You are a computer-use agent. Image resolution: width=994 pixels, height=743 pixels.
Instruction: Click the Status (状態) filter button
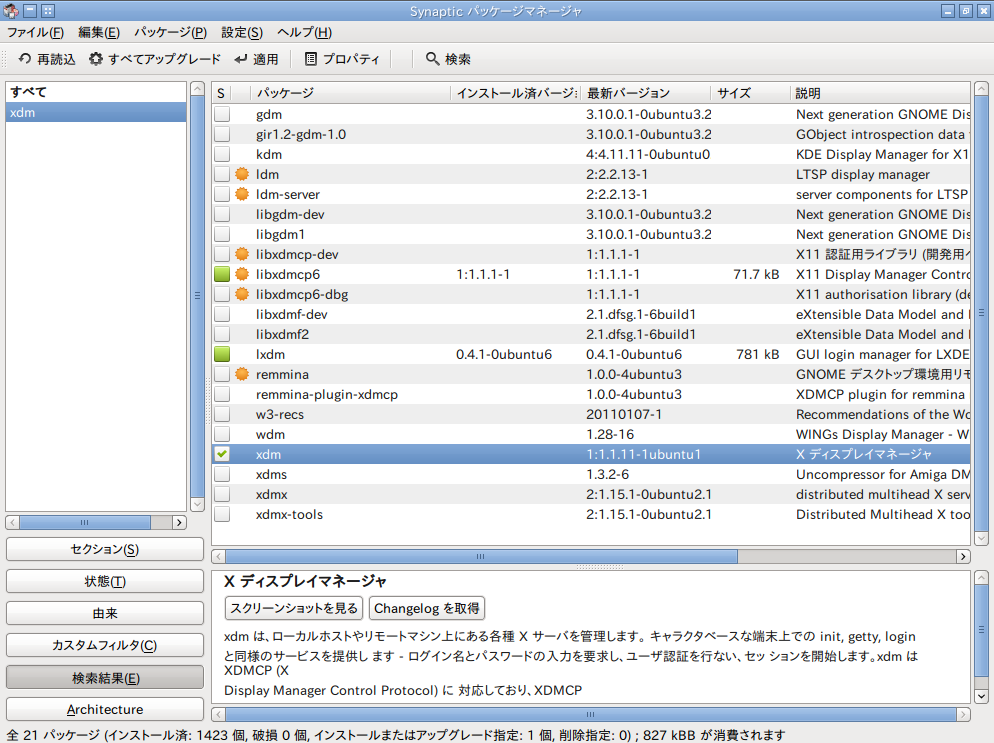[x=105, y=581]
